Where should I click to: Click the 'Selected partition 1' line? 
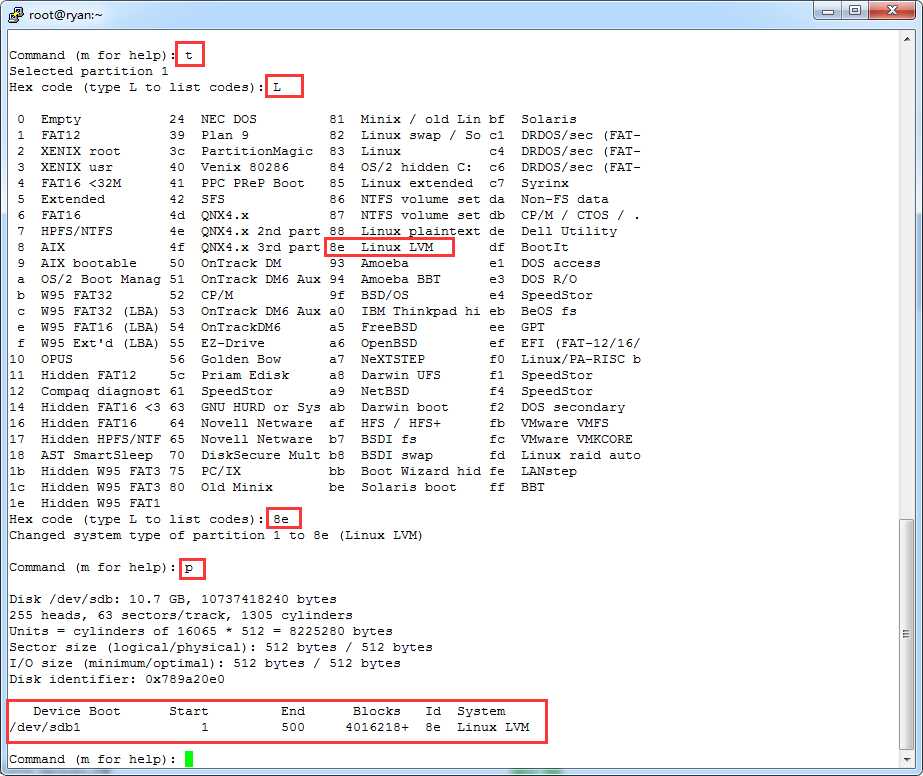click(x=89, y=71)
